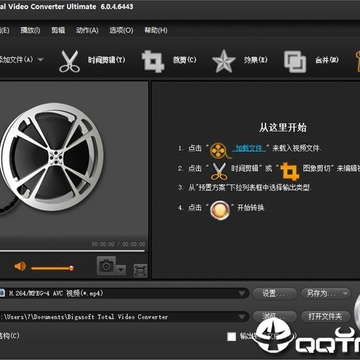Click the film reel preview area
Image resolution: width=360 pixels, height=360 pixels.
(74, 159)
